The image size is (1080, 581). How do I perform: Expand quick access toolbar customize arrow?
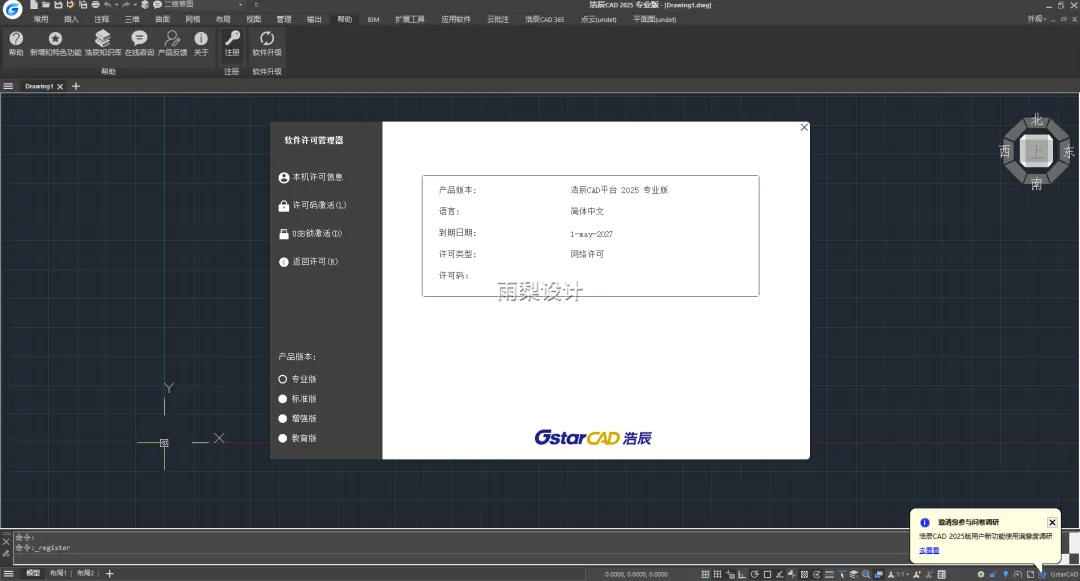click(256, 4)
